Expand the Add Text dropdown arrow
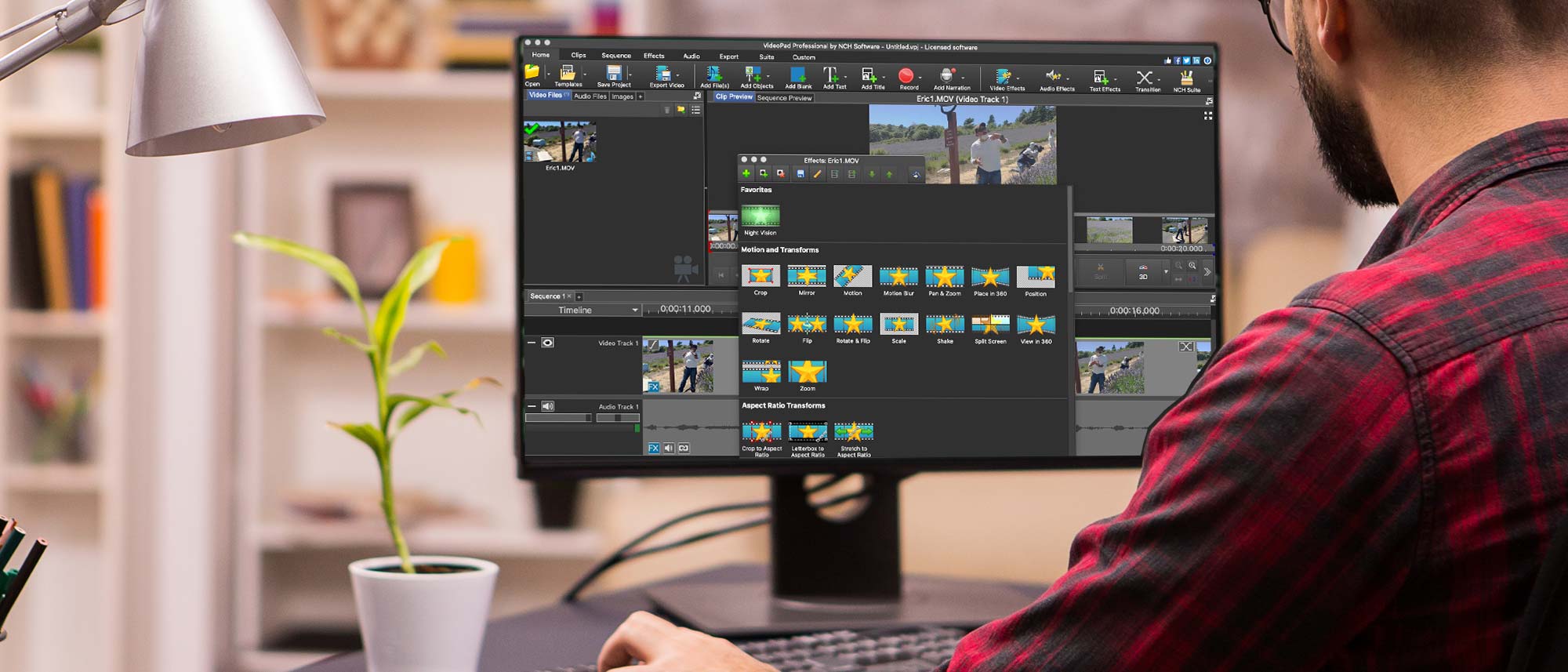 (x=845, y=77)
